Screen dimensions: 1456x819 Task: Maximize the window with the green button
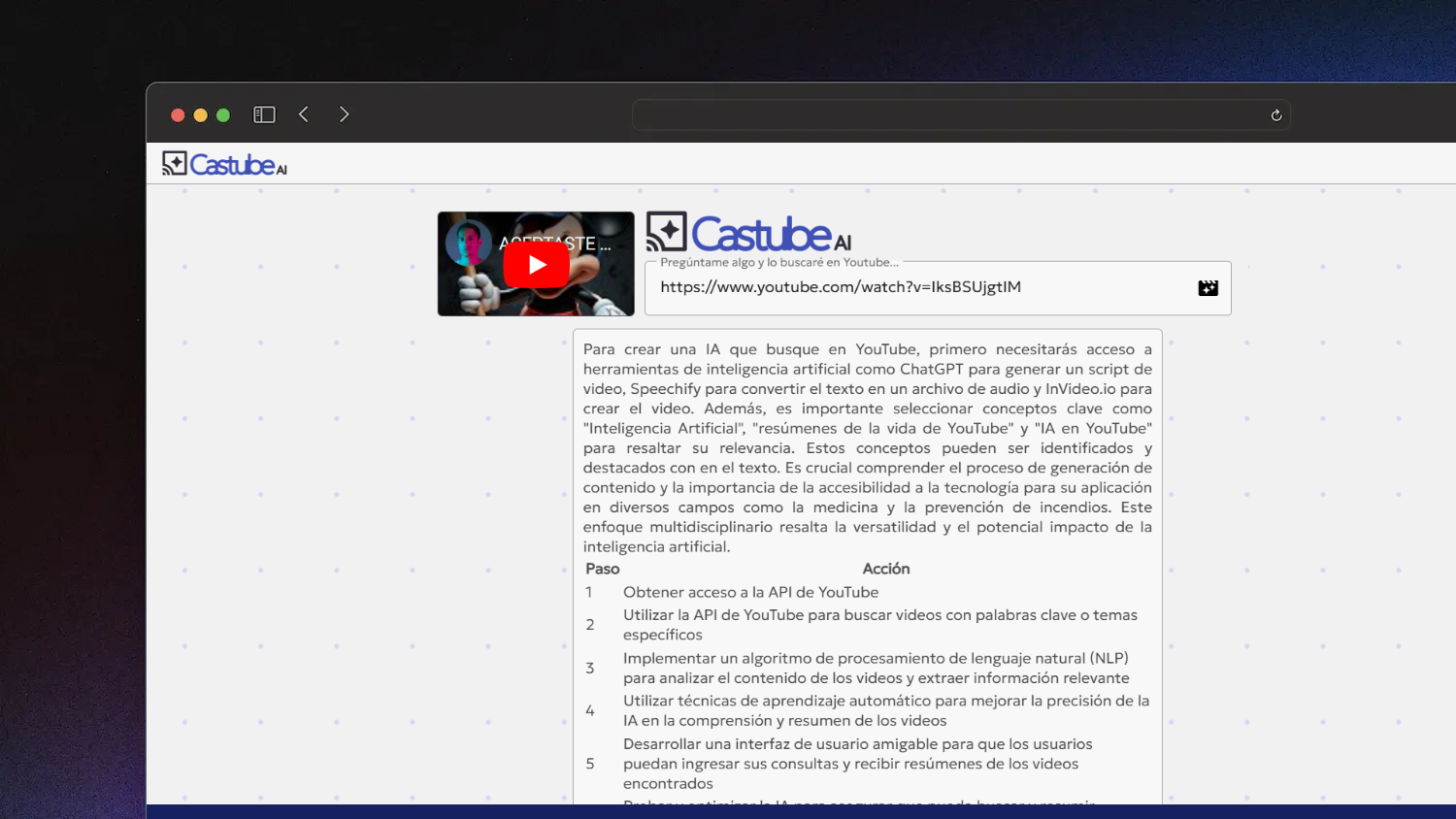223,115
